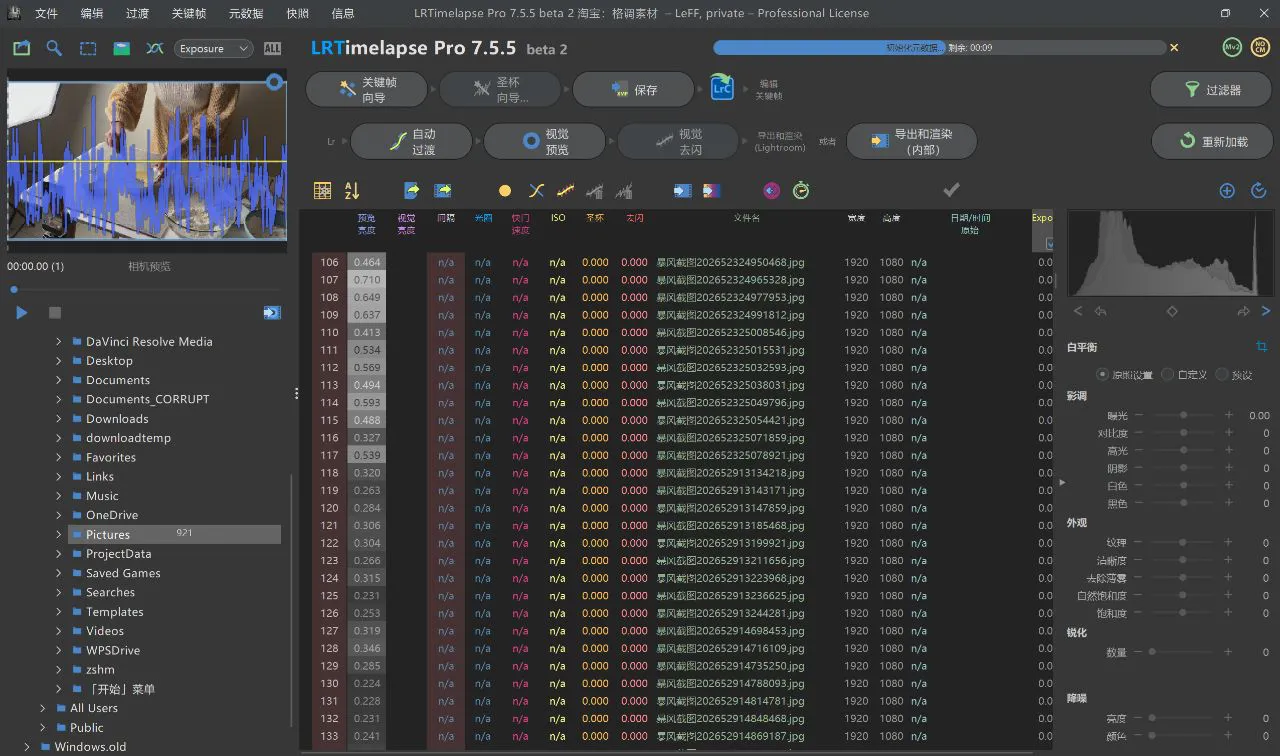Image resolution: width=1280 pixels, height=756 pixels.
Task: Expand the Pictures folder
Action: [59, 535]
